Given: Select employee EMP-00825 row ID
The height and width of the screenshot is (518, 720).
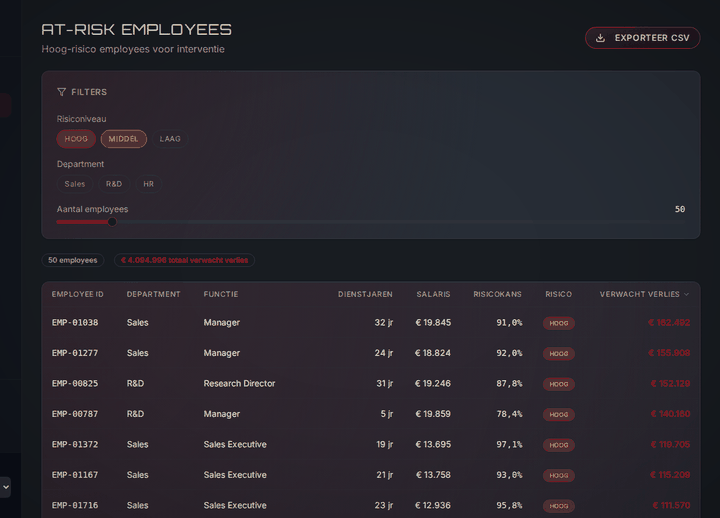Looking at the screenshot, I should 75,383.
